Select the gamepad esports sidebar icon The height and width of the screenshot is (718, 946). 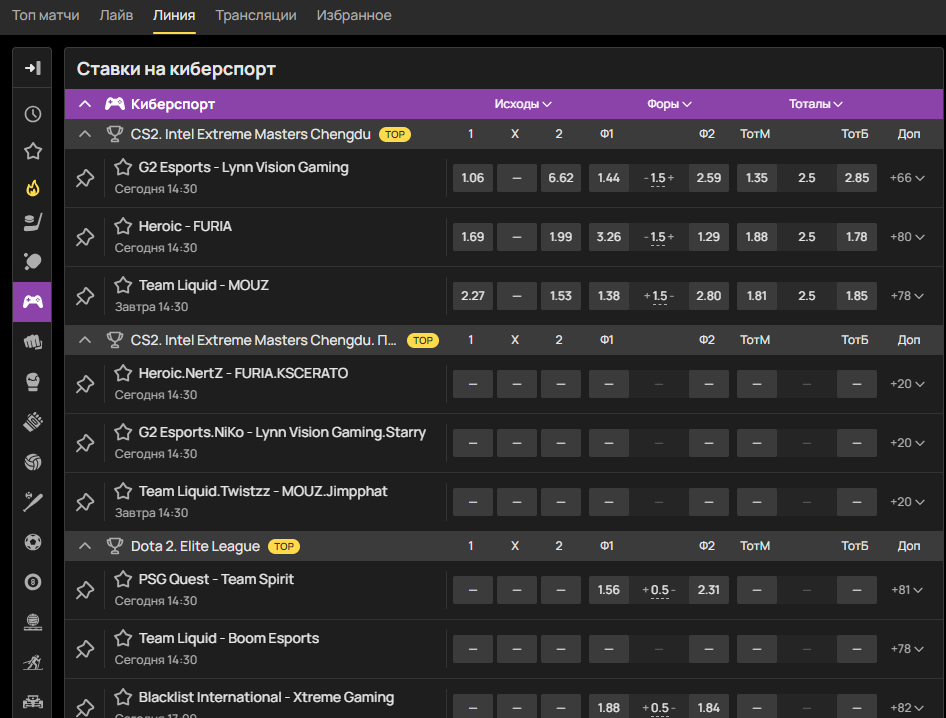coord(33,301)
